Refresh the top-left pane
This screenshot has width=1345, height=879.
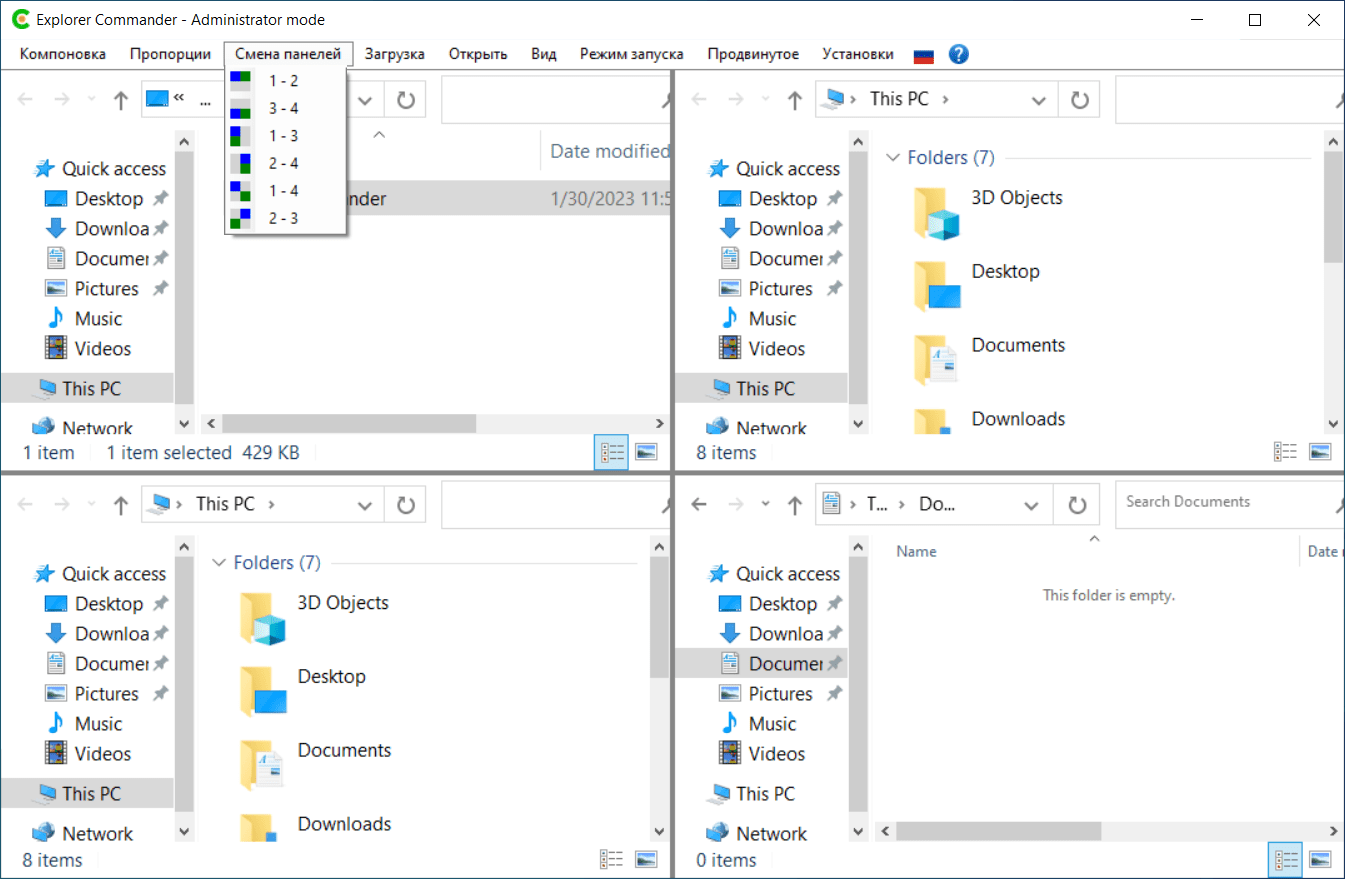(405, 100)
